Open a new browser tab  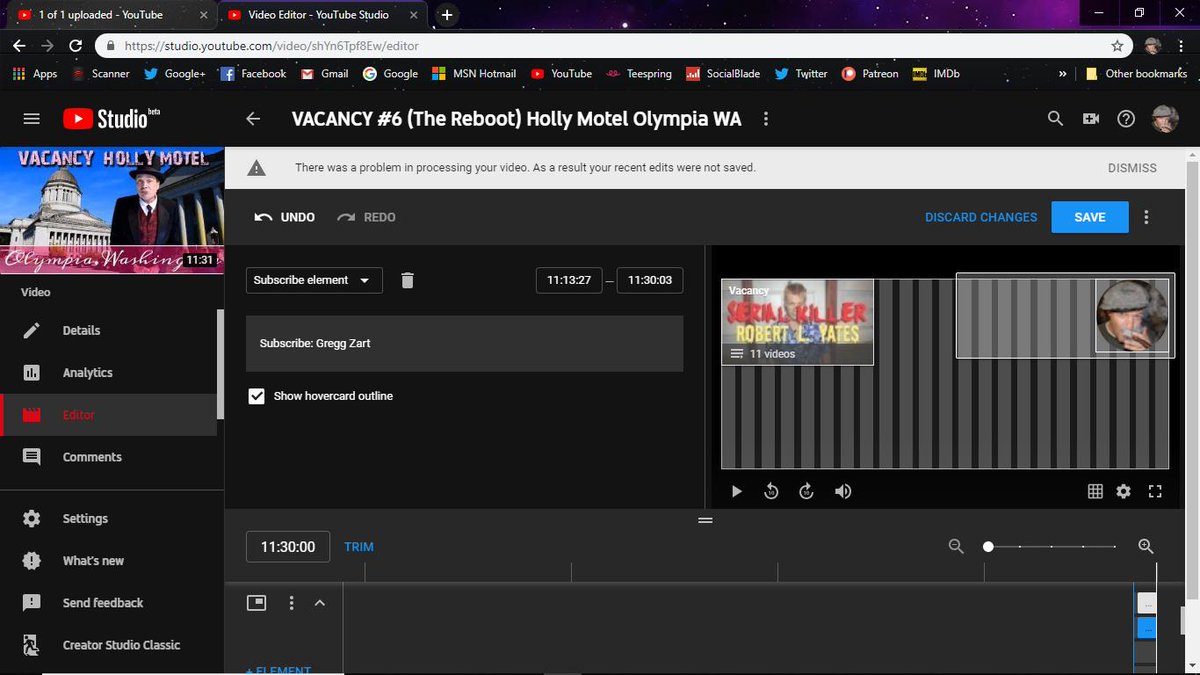tap(446, 14)
